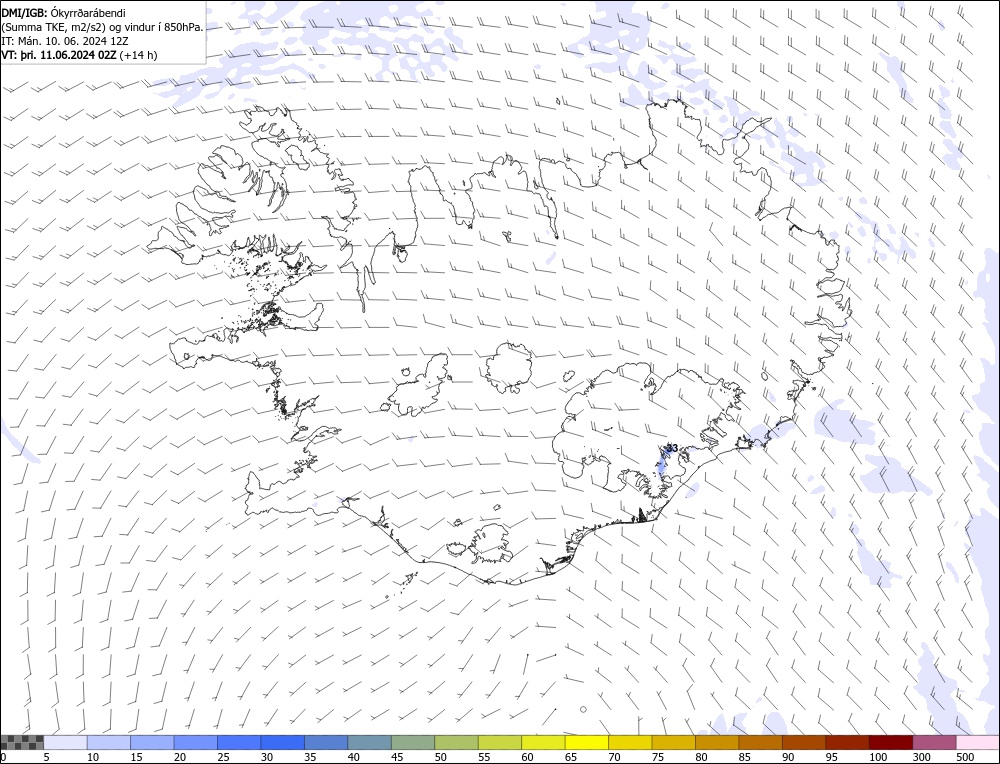Screen dimensions: 1000x764
Task: Pick the 90–95 rust legend swatch
Action: (804, 742)
